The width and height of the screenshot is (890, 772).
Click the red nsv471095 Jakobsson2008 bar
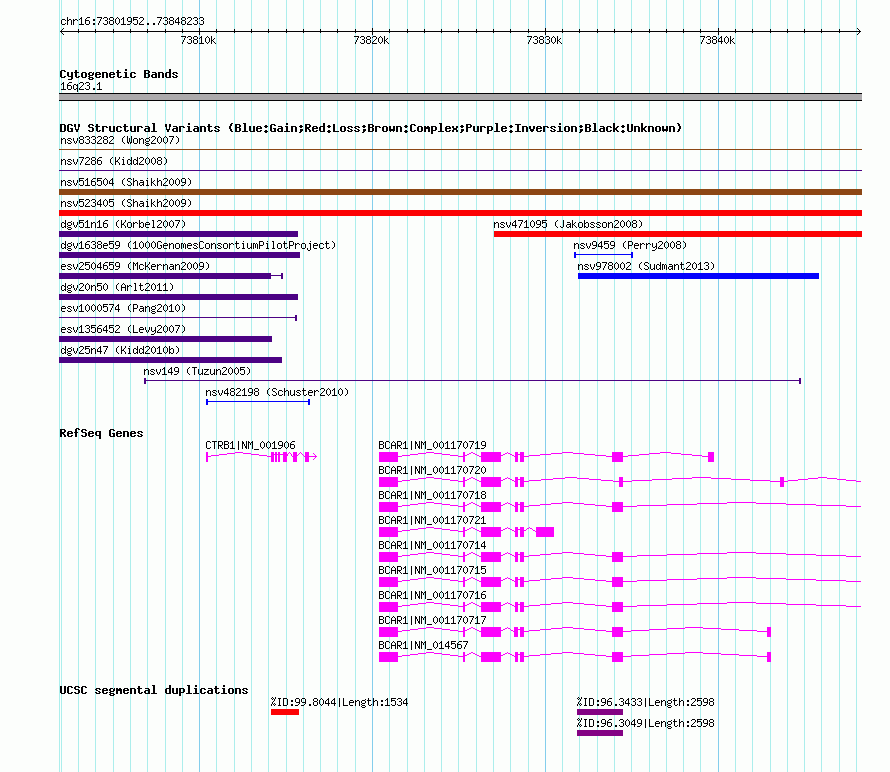pyautogui.click(x=678, y=234)
